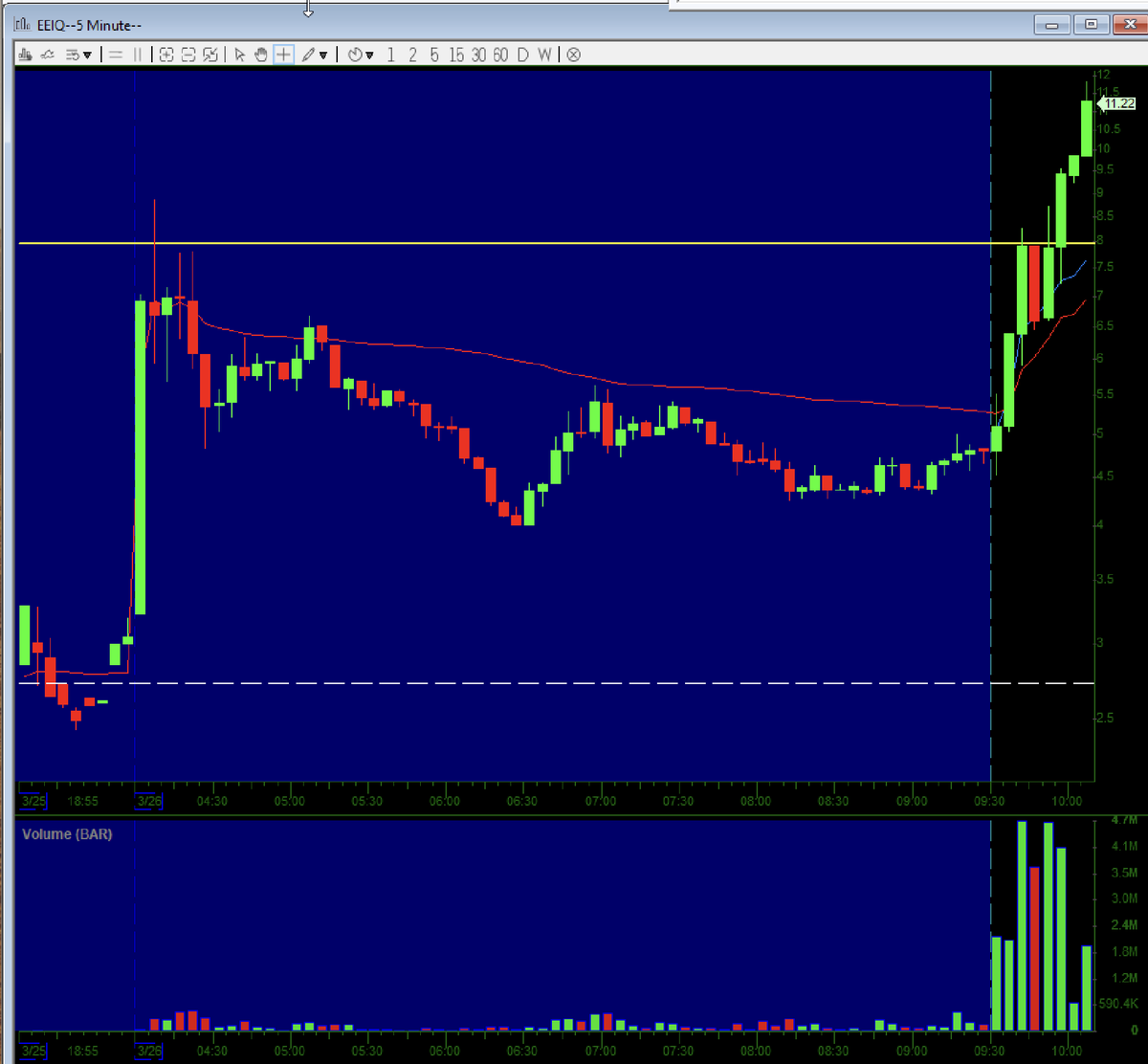Click the circled X icon in toolbar
Image resolution: width=1148 pixels, height=1064 pixels.
(573, 55)
